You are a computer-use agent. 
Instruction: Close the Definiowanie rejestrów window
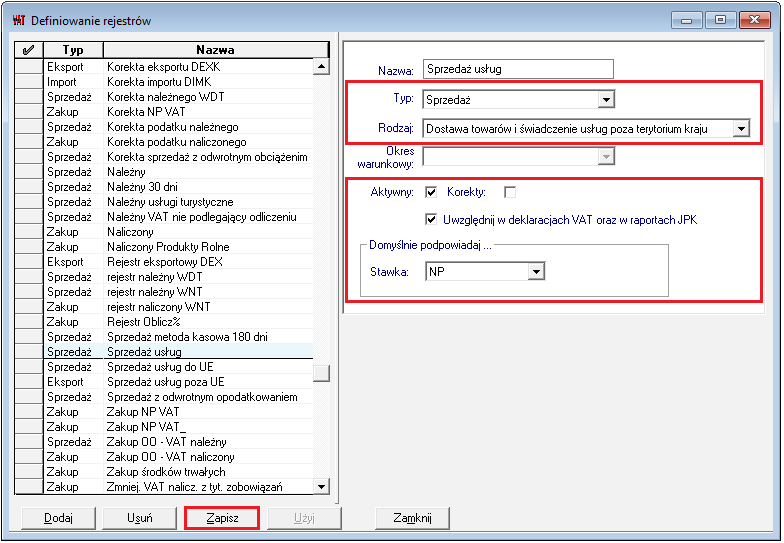point(754,20)
